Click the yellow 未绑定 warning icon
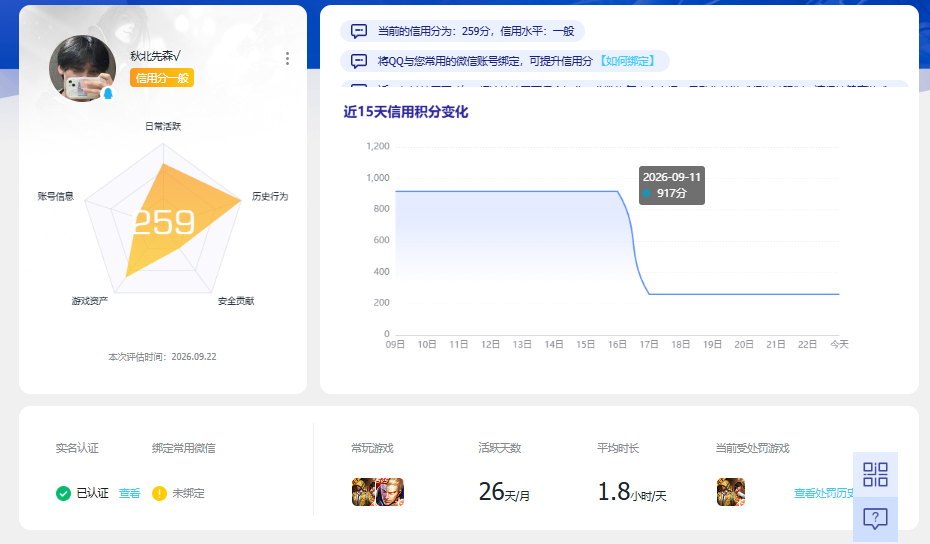The image size is (930, 544). tap(159, 494)
